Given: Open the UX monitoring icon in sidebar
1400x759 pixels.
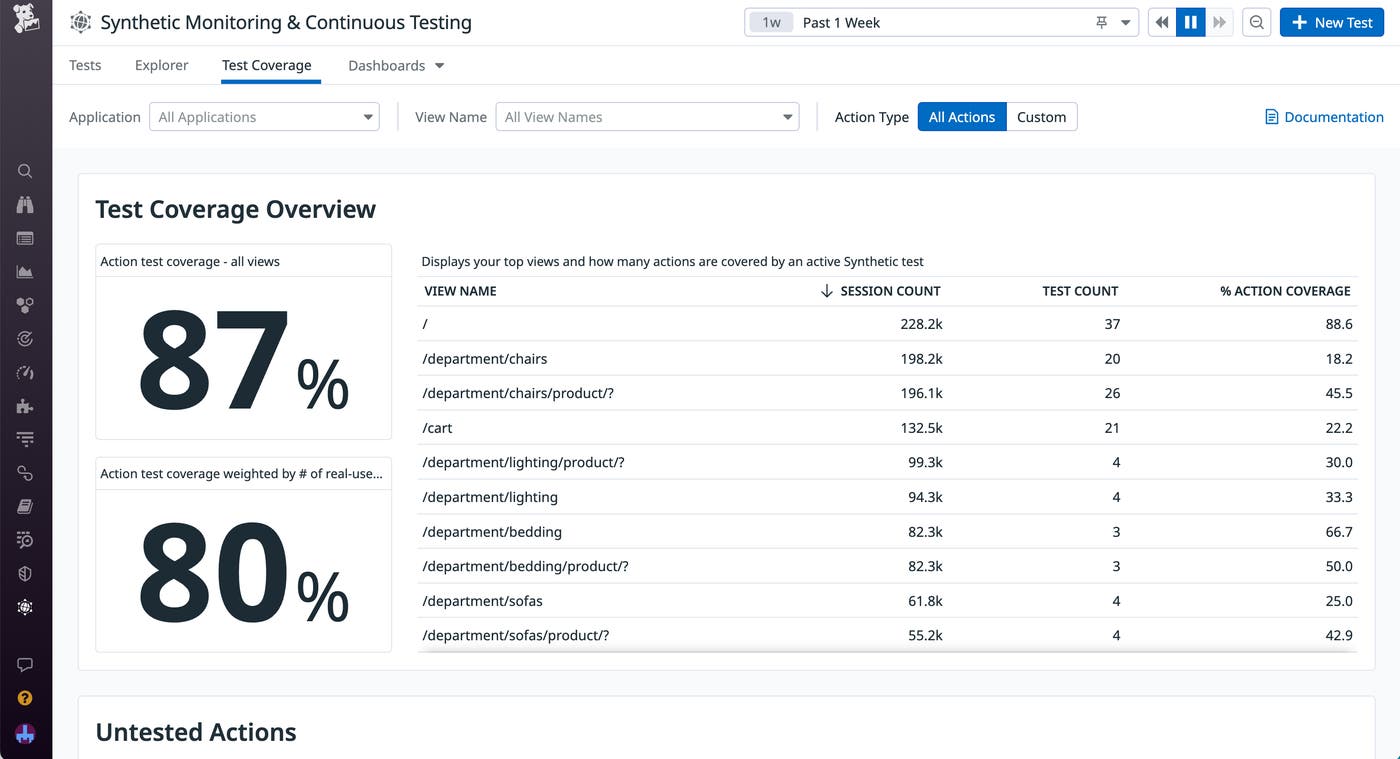Looking at the screenshot, I should coord(25,607).
